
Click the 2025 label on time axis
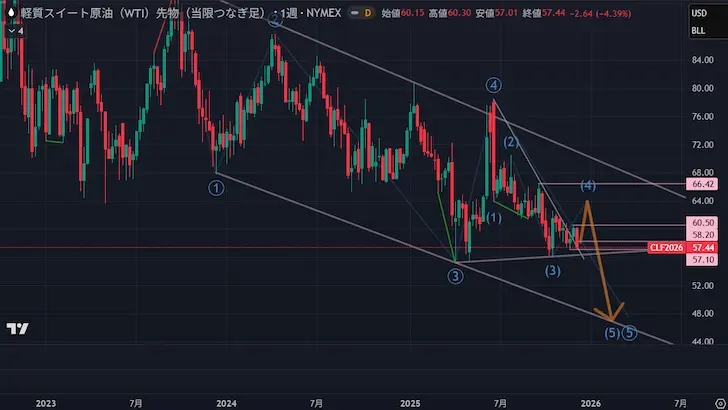pyautogui.click(x=408, y=402)
